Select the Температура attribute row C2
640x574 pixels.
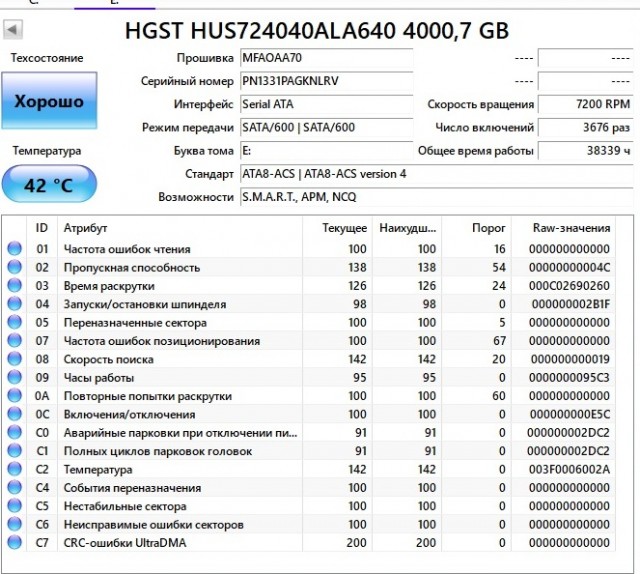pos(309,469)
